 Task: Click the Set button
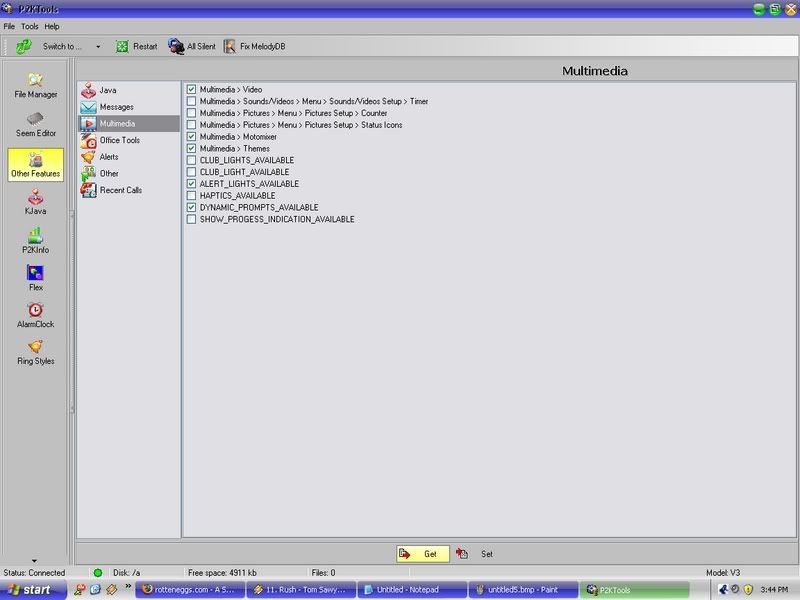[x=475, y=554]
